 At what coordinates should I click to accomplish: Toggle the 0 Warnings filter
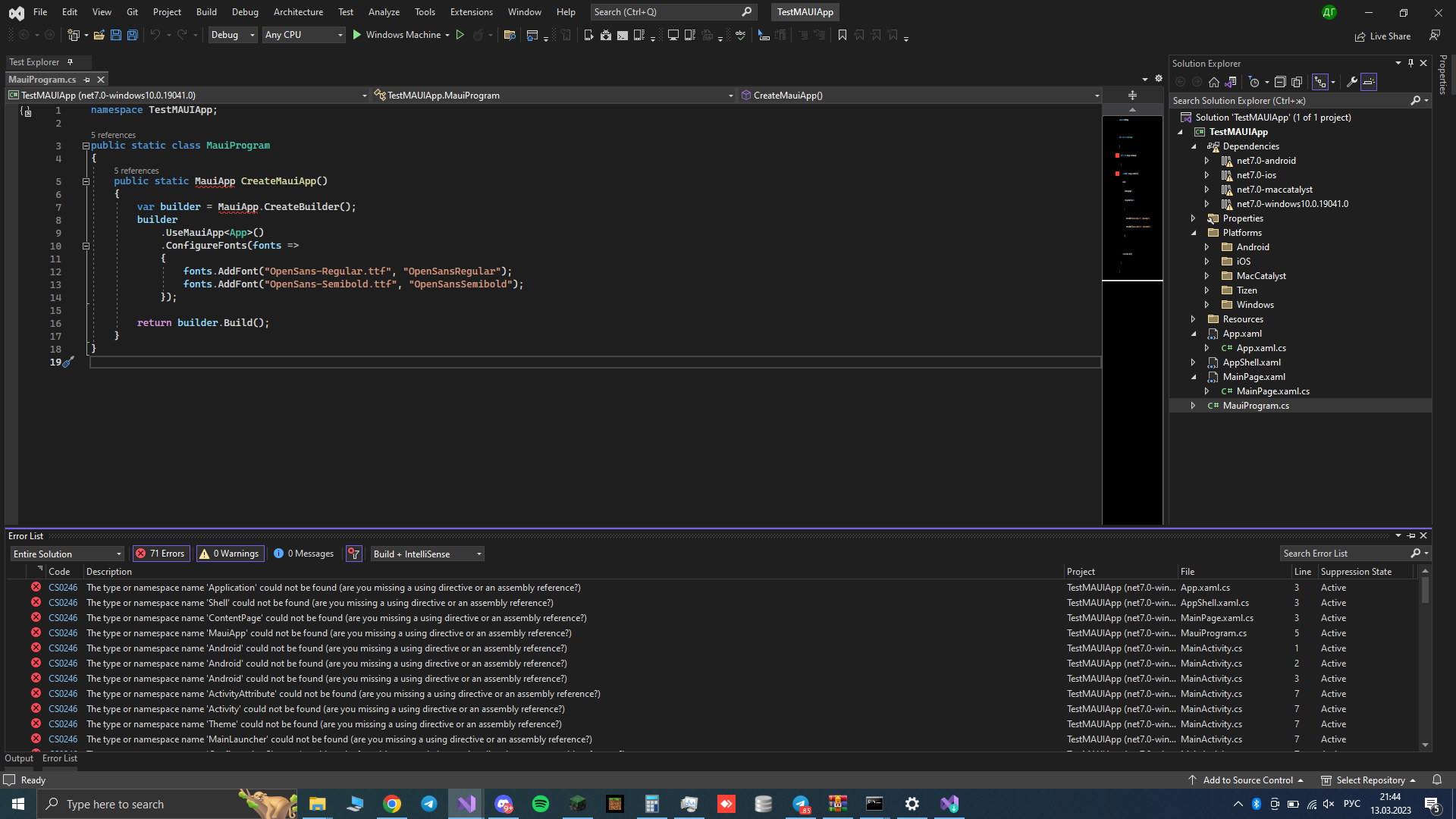click(229, 554)
